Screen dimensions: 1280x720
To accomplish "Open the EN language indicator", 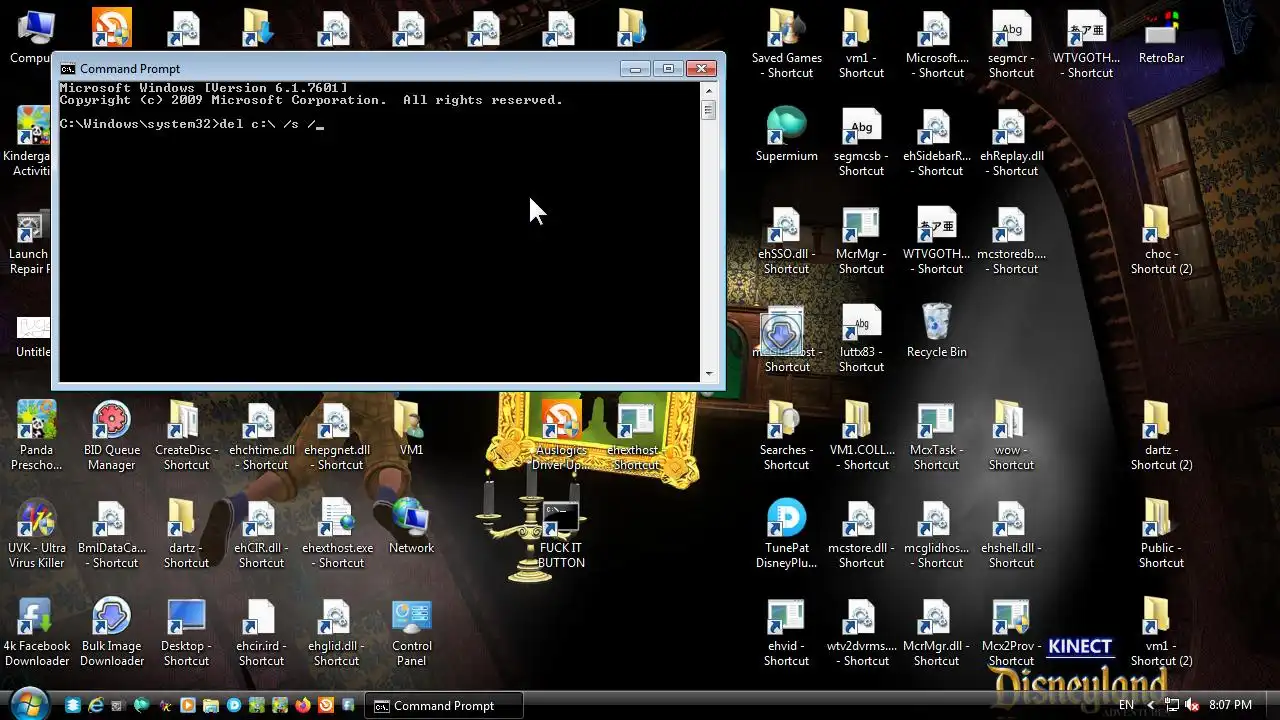I will [x=1126, y=705].
